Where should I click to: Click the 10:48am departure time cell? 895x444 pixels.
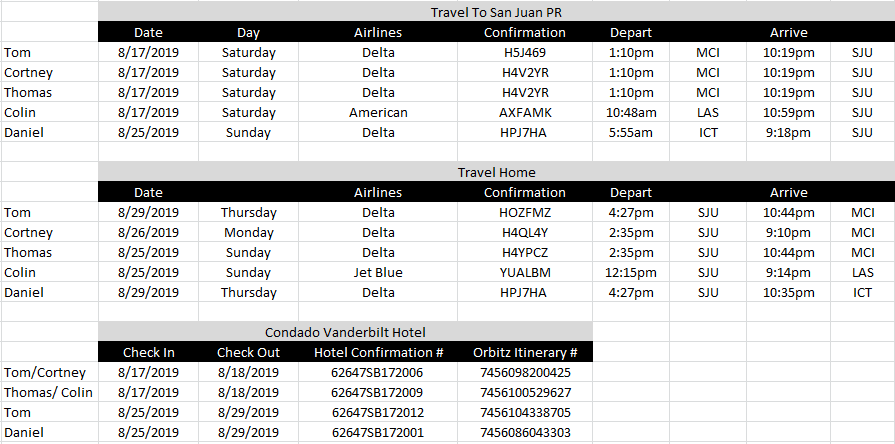631,112
